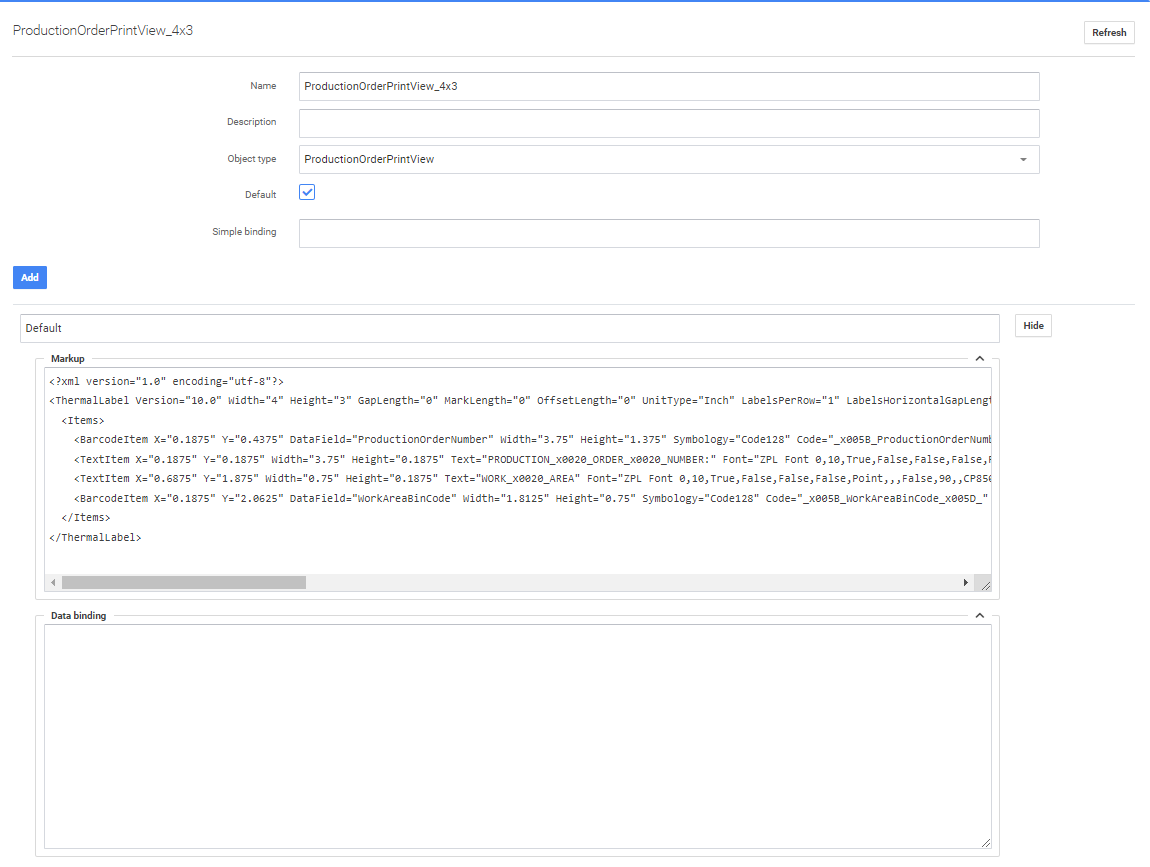Viewport: 1150px width, 867px height.
Task: Open the Object type dropdown arrow
Action: [1023, 160]
